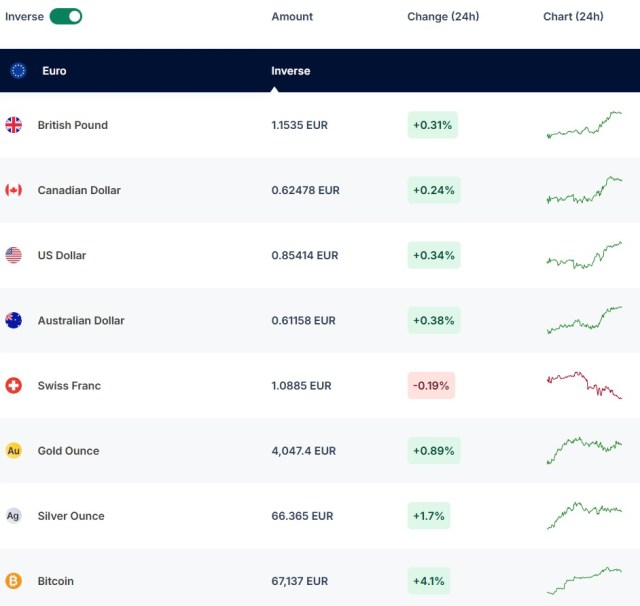Click the US Dollar flag icon
This screenshot has height=606, width=640.
pyautogui.click(x=14, y=255)
